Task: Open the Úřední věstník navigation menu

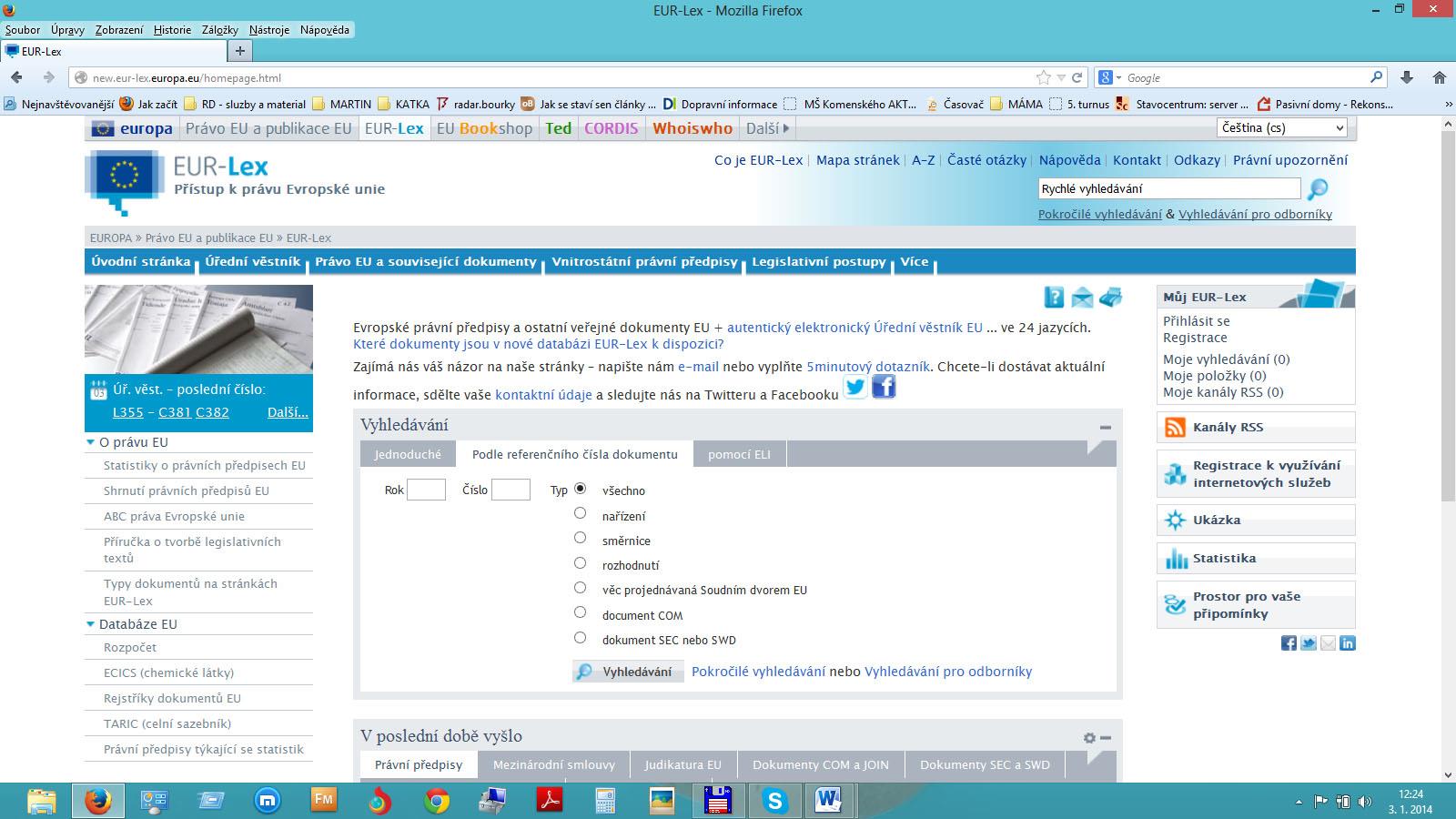Action: 252,261
